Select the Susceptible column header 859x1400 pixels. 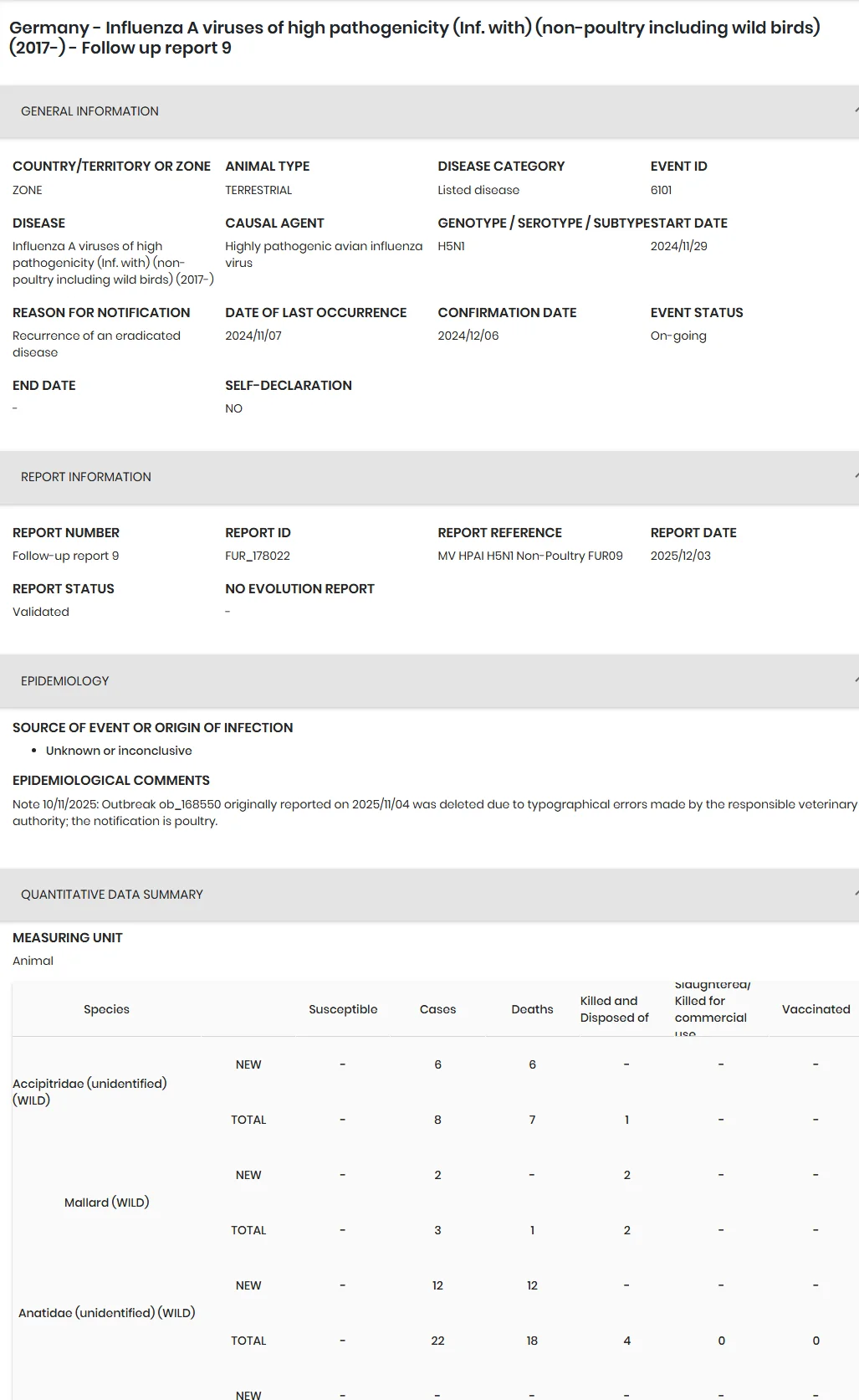(343, 1009)
